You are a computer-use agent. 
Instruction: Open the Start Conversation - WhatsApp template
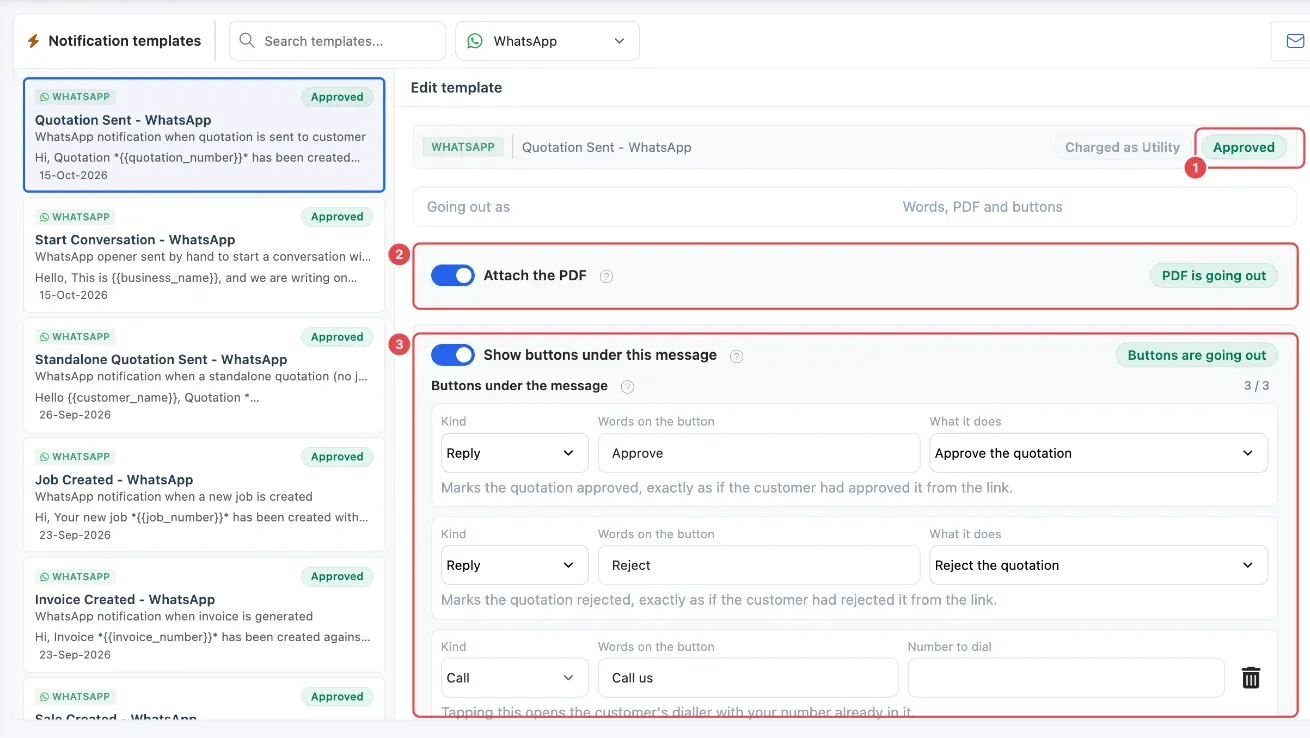(204, 255)
